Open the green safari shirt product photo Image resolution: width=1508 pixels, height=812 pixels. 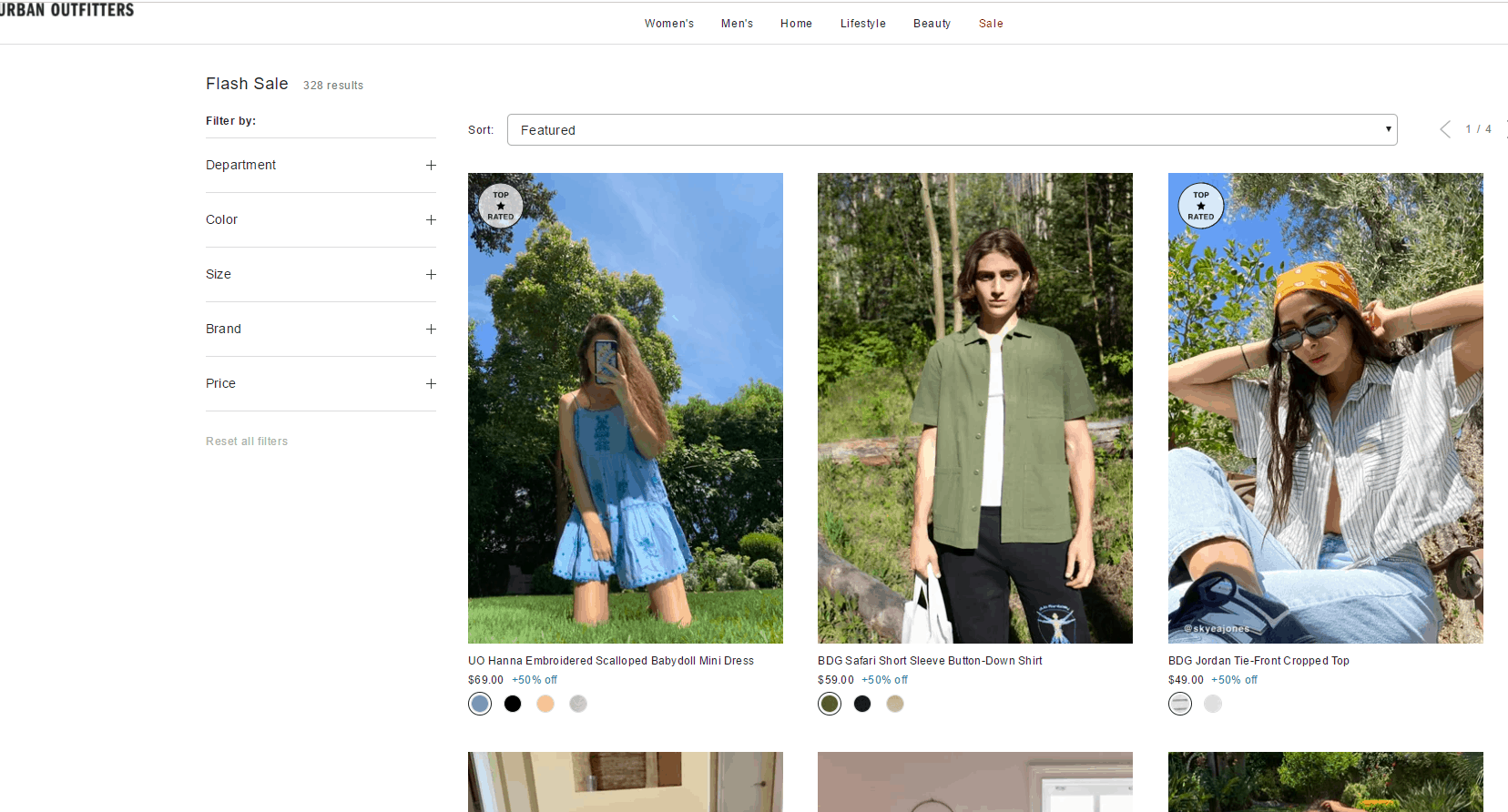click(x=975, y=408)
